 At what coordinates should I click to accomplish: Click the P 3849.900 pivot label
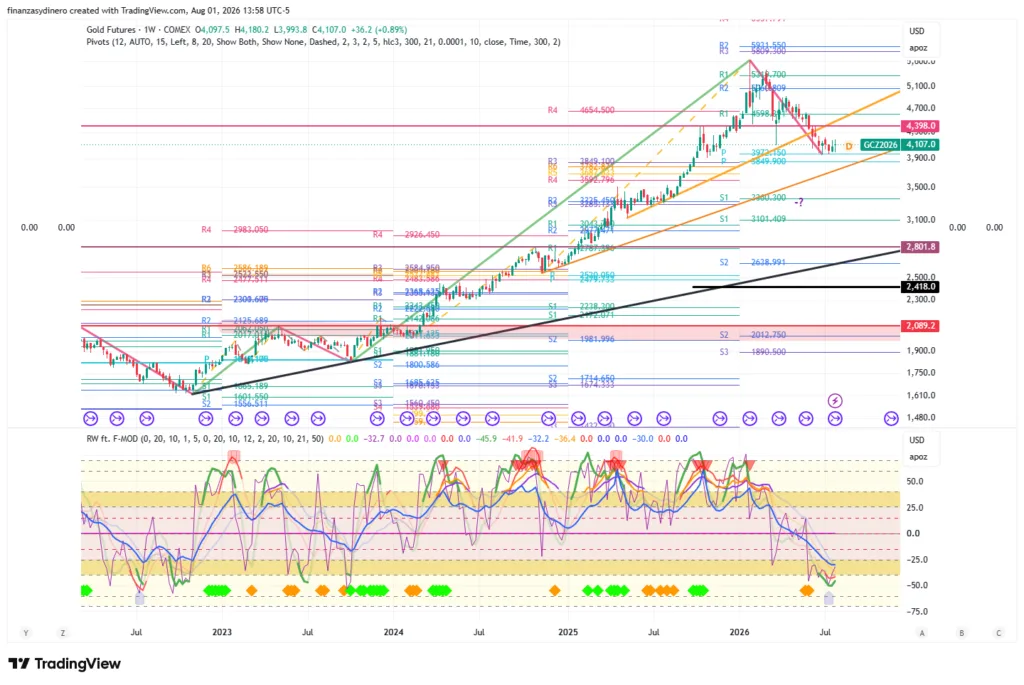pos(753,161)
